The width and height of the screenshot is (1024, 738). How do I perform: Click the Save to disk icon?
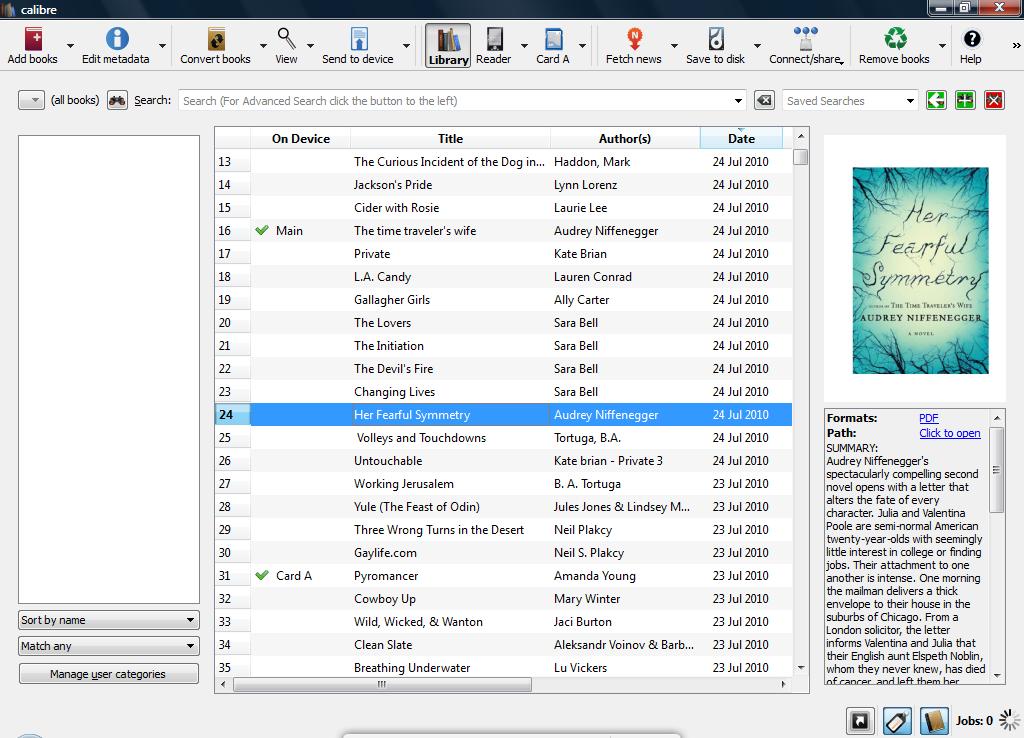pos(716,39)
